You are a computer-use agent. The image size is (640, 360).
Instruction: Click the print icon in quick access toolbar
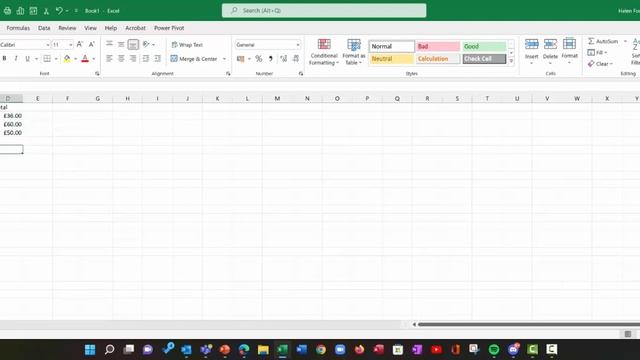pyautogui.click(x=7, y=11)
